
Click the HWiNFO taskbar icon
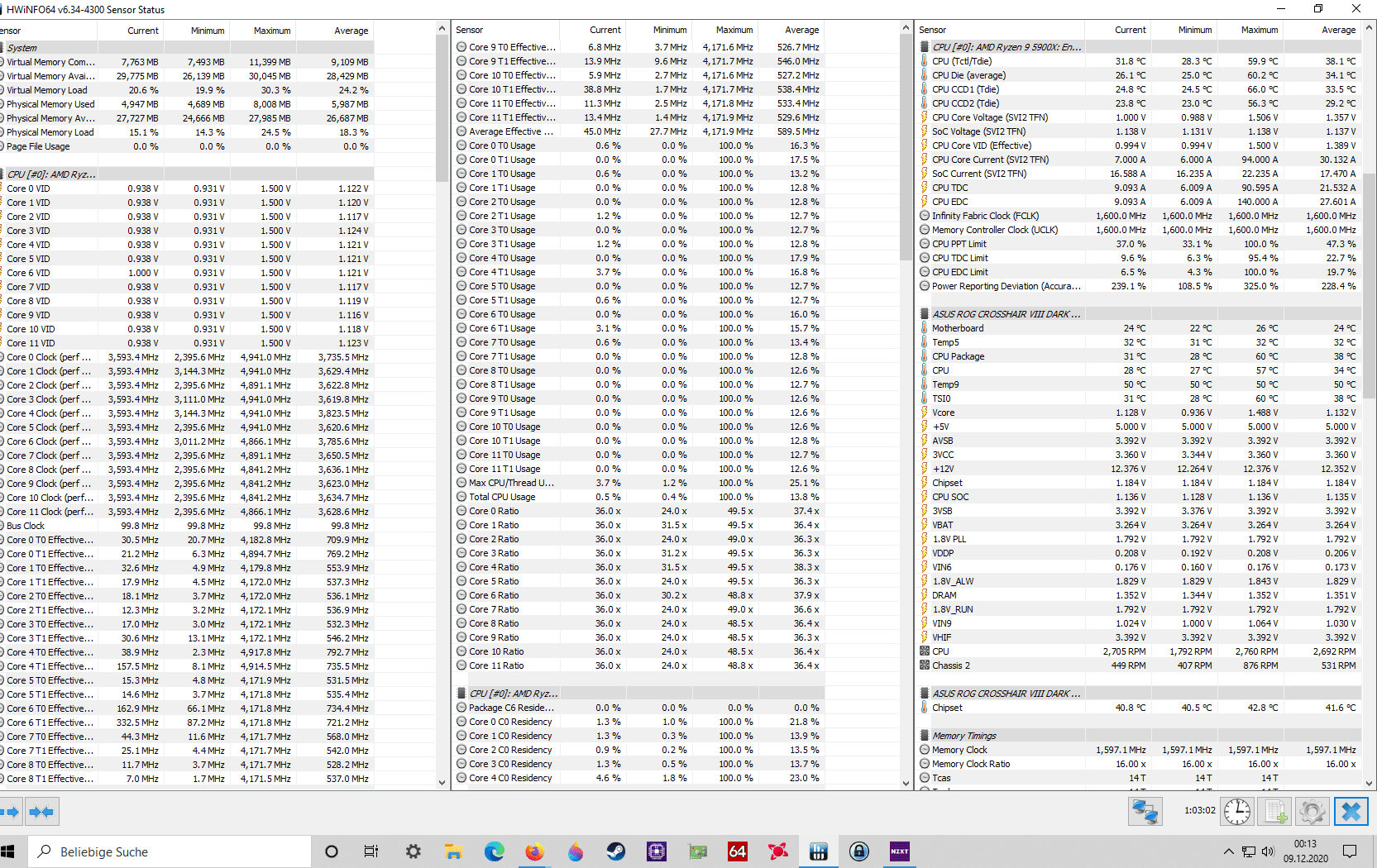819,851
